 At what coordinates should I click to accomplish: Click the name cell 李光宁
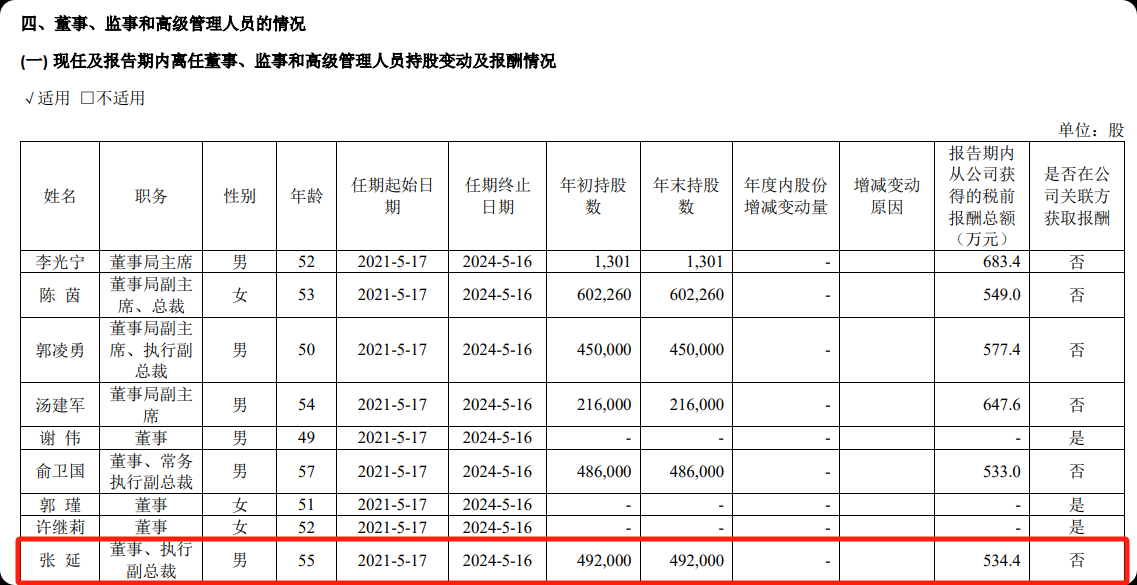[60, 262]
